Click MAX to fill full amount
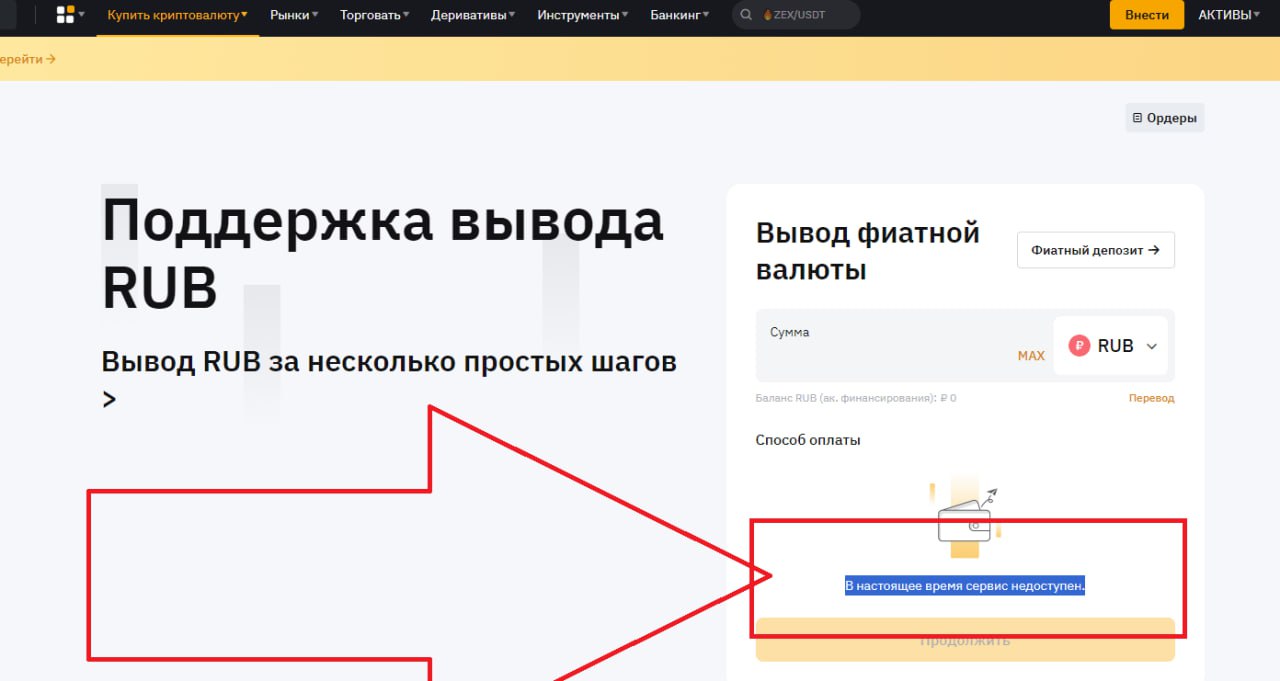The height and width of the screenshot is (681, 1280). [x=1030, y=356]
